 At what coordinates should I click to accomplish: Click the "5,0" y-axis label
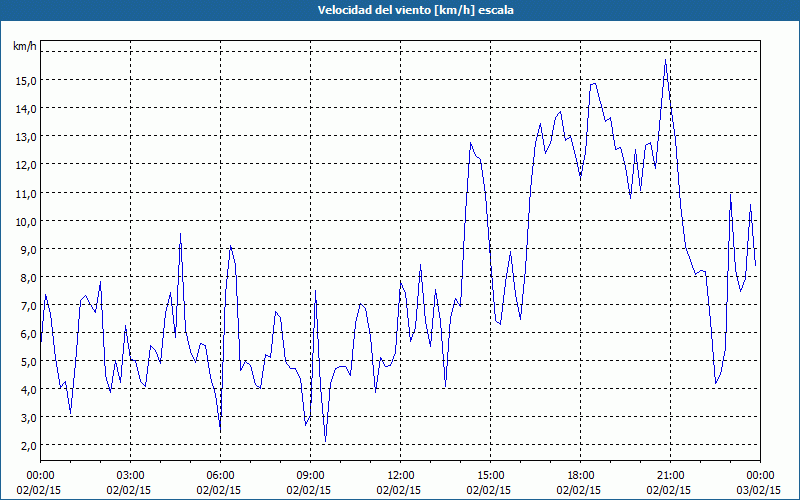point(29,362)
